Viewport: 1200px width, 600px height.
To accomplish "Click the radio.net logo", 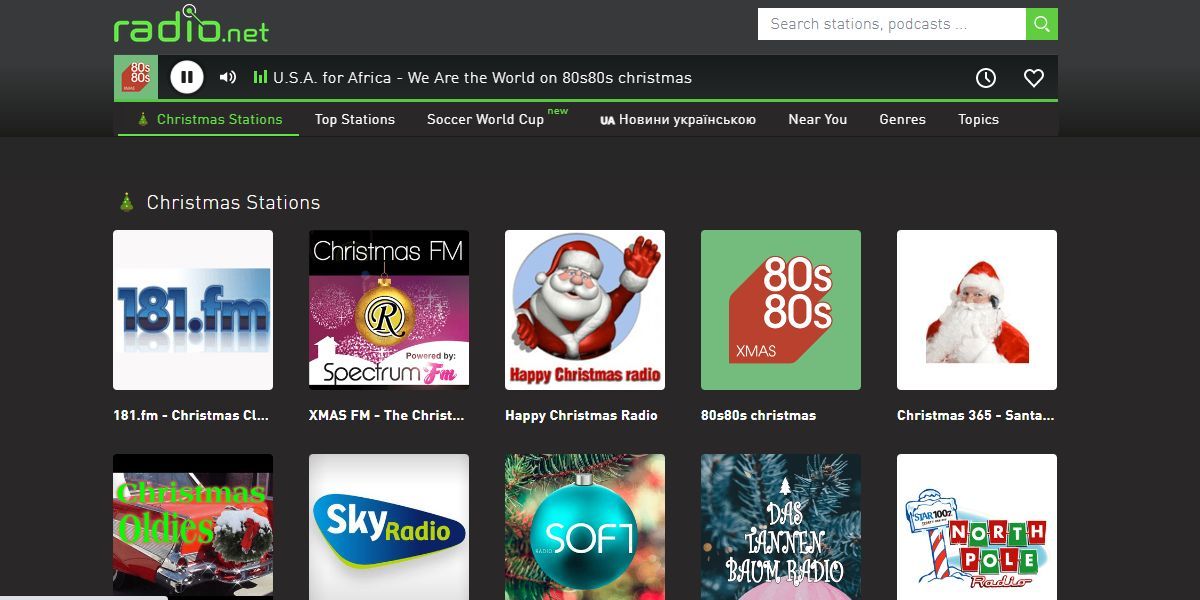I will tap(191, 25).
